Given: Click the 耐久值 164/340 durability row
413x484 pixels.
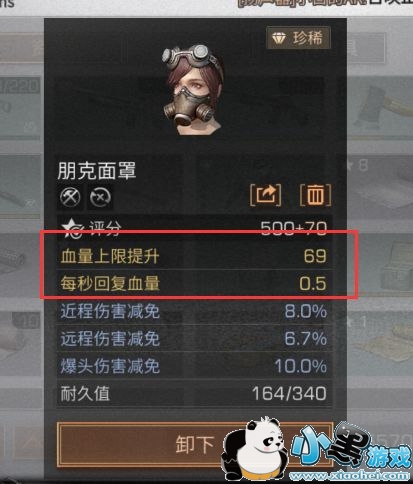Looking at the screenshot, I should pyautogui.click(x=194, y=393).
